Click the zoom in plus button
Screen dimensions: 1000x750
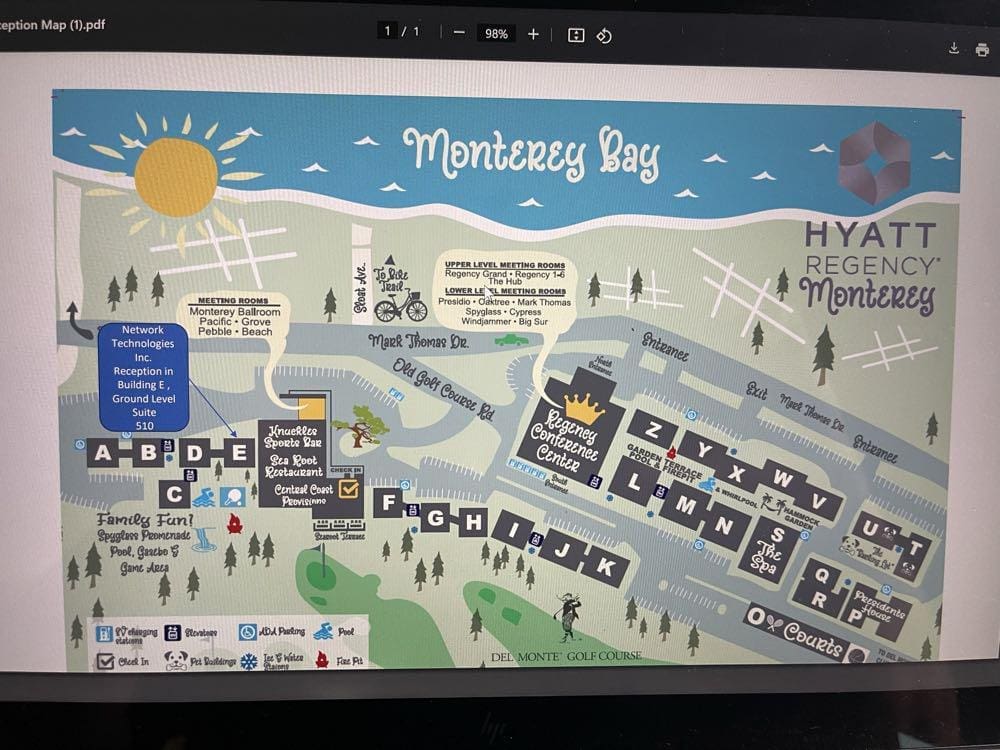(533, 33)
